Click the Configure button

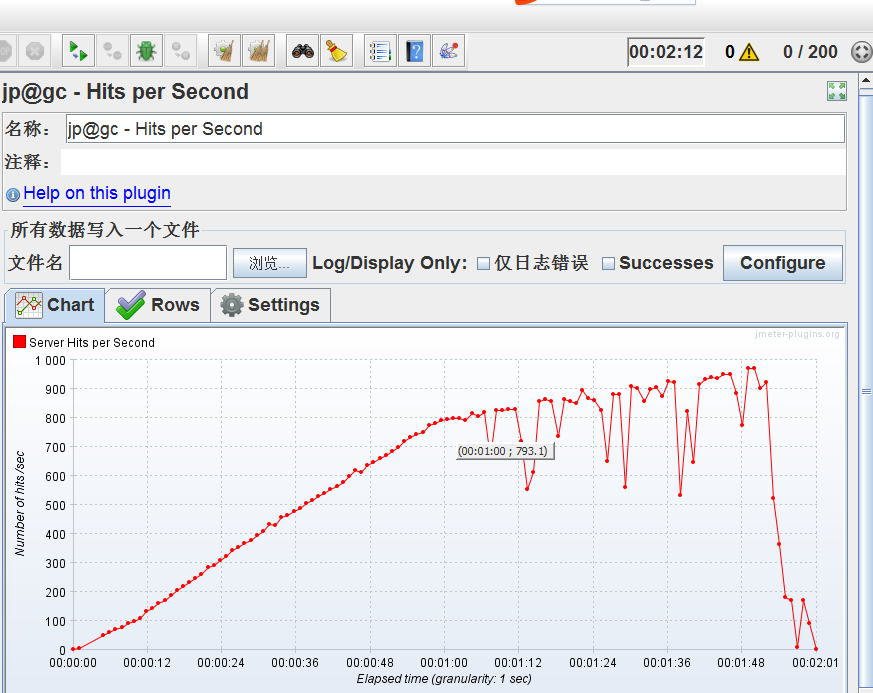tap(782, 263)
